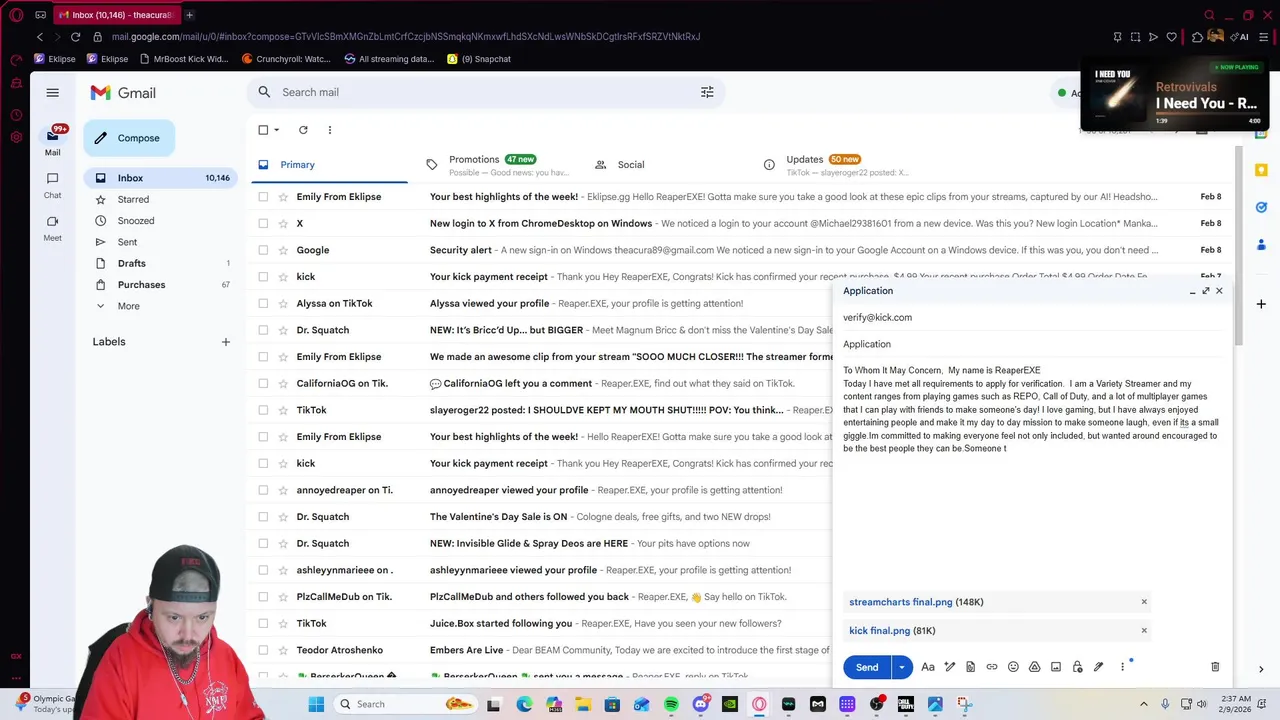
Task: Open the Purchases folder
Action: click(141, 285)
